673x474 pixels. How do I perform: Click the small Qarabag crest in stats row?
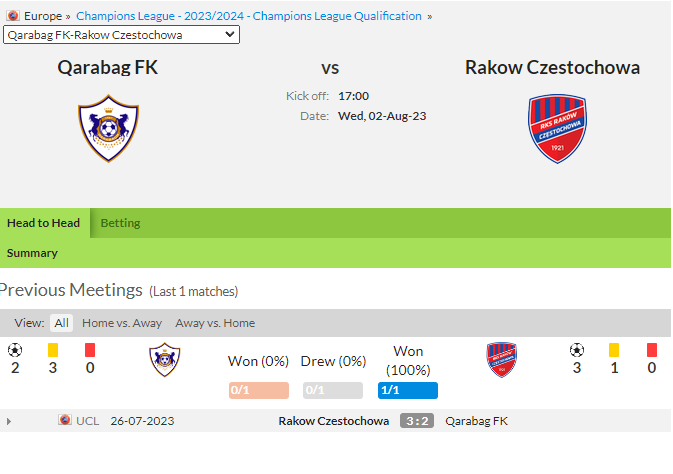[164, 360]
